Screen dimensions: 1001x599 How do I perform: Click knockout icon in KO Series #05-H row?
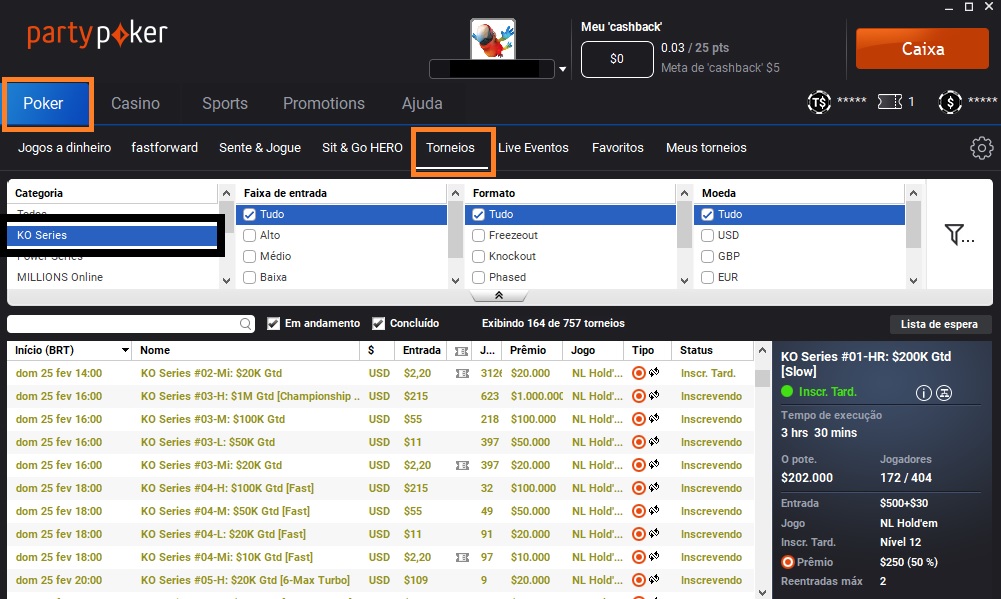coord(638,580)
